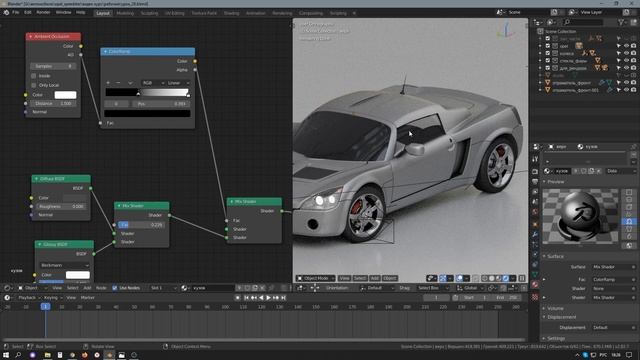
Task: Toggle the Use Nodes checkbox
Action: coord(115,288)
